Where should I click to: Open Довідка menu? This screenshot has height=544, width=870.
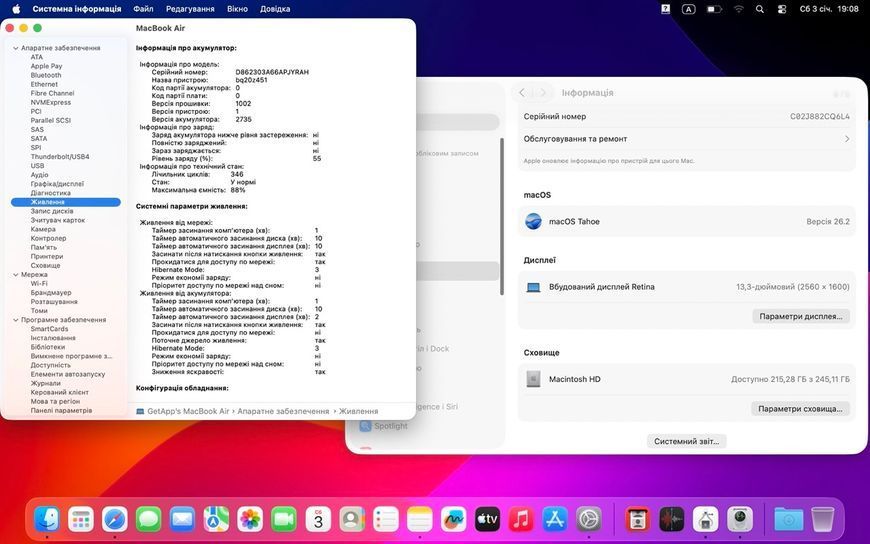[275, 9]
